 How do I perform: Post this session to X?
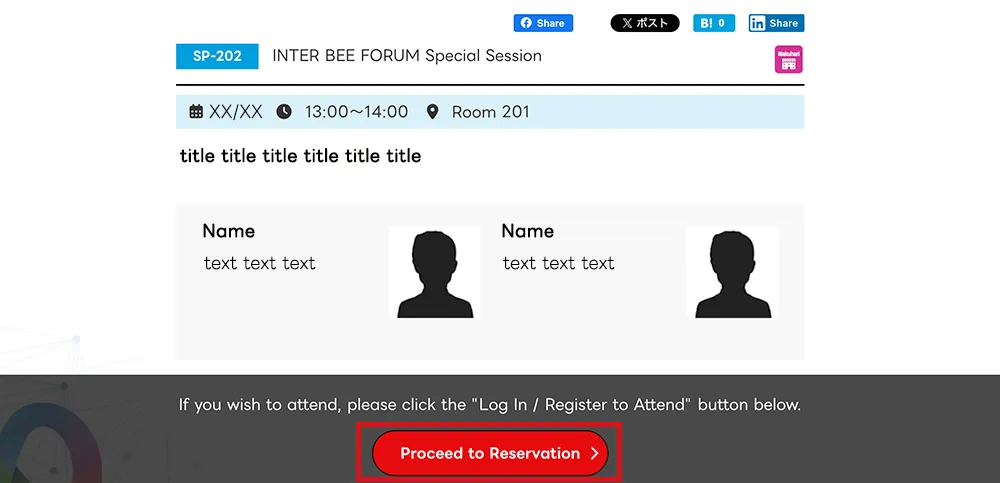(x=644, y=23)
